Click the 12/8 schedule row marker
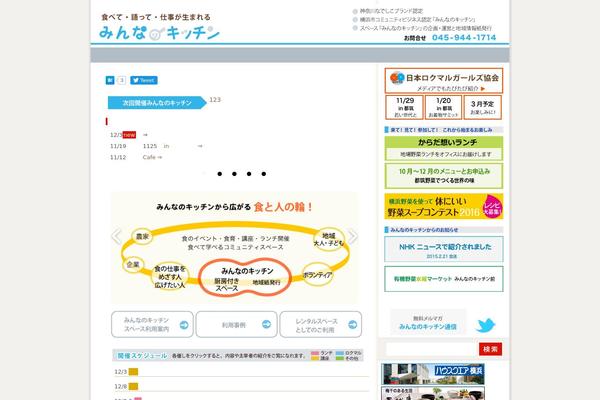 click(133, 387)
